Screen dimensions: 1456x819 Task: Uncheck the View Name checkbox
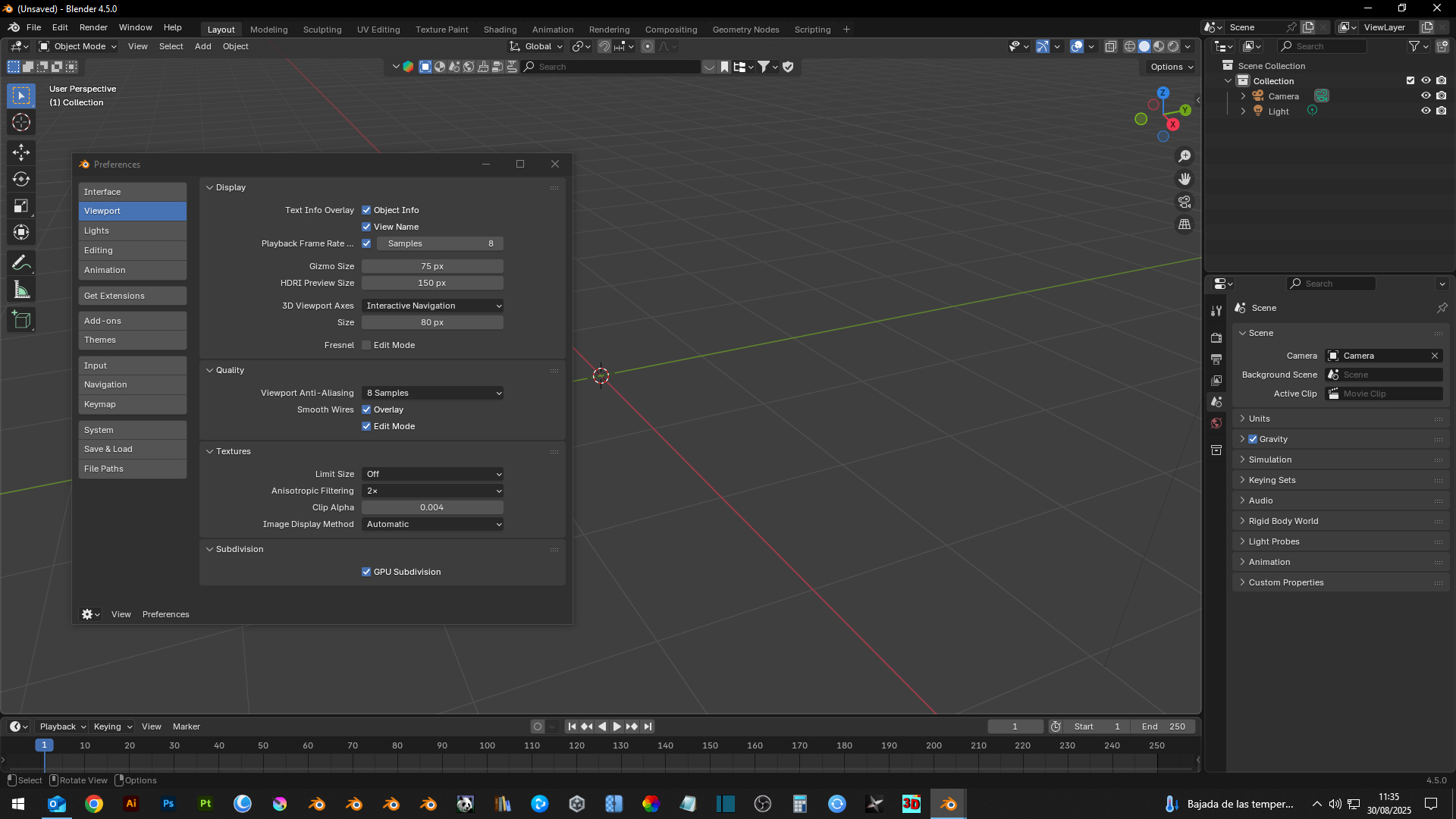[x=366, y=227]
